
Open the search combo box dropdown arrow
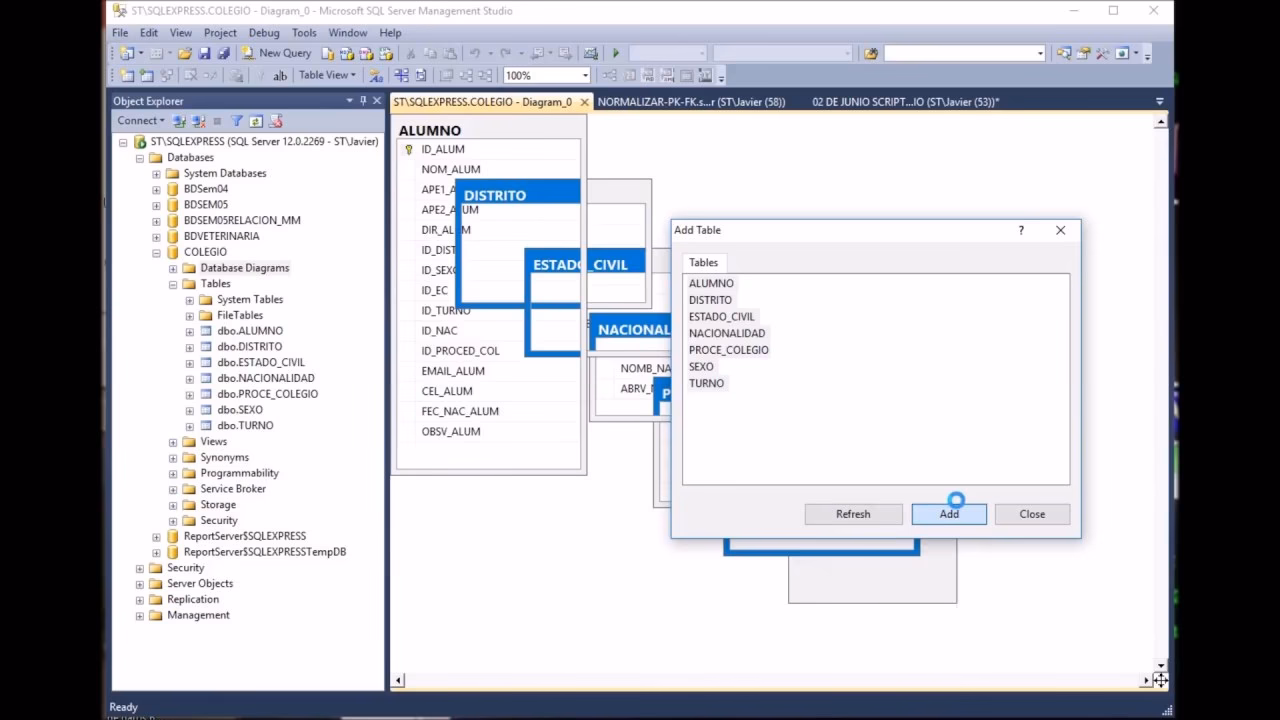point(1040,53)
